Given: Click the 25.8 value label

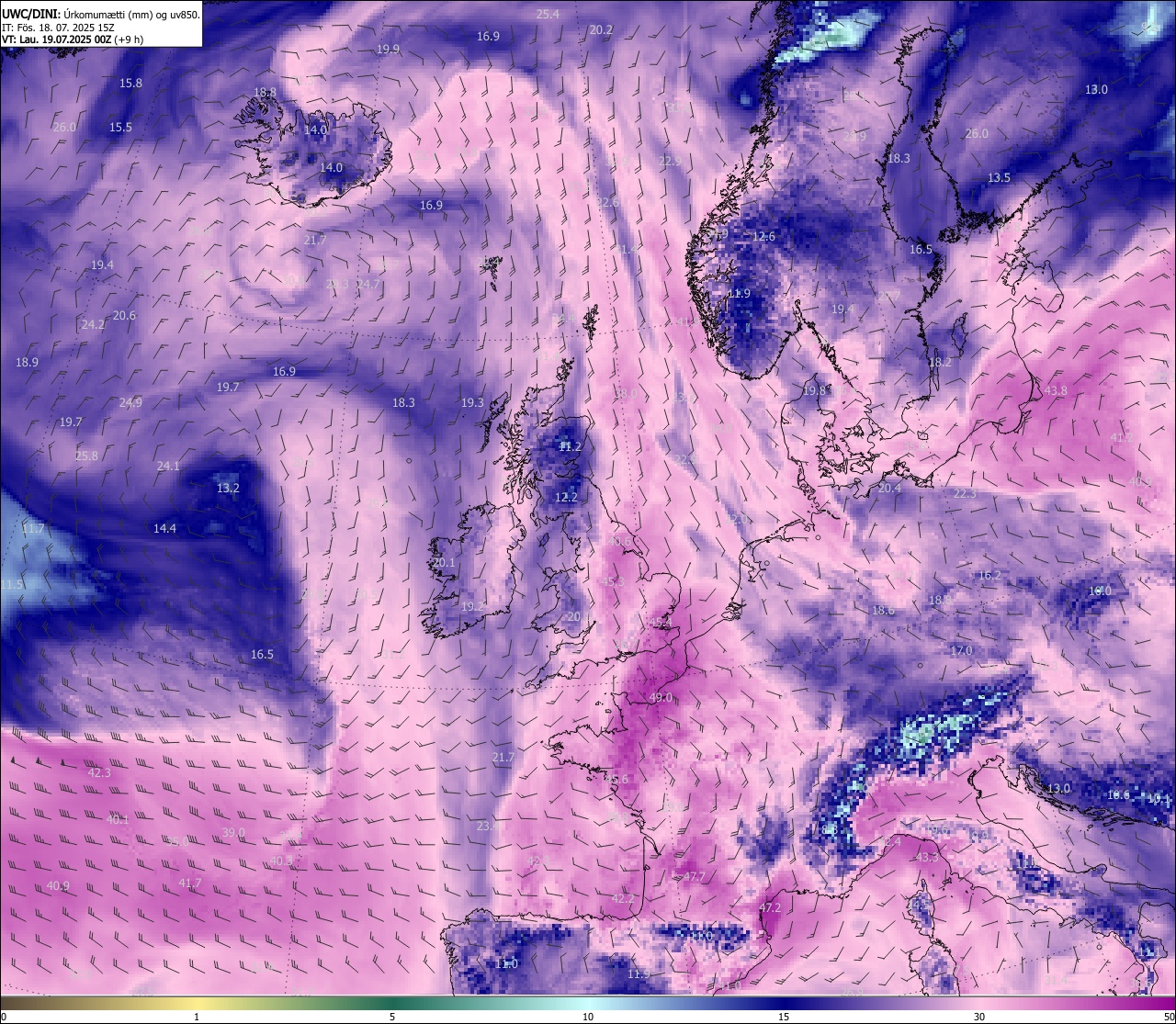Looking at the screenshot, I should pos(86,456).
